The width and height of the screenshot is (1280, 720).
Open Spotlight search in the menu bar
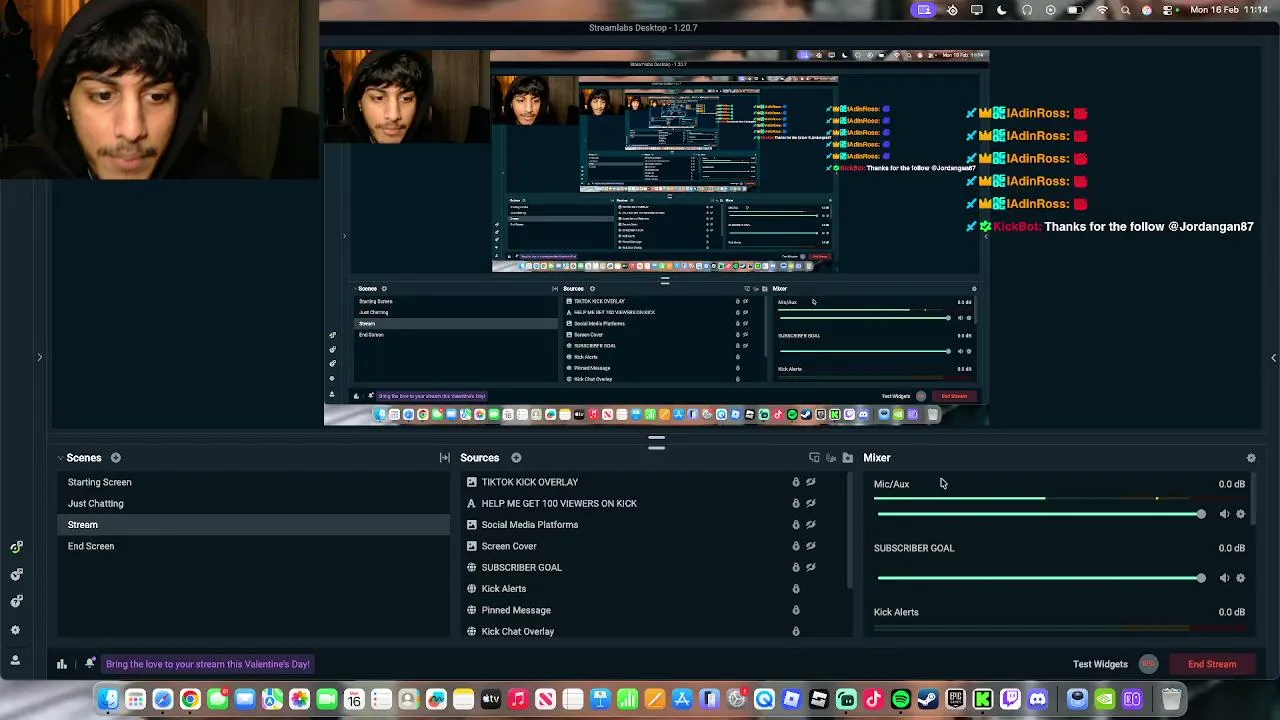click(x=1125, y=10)
